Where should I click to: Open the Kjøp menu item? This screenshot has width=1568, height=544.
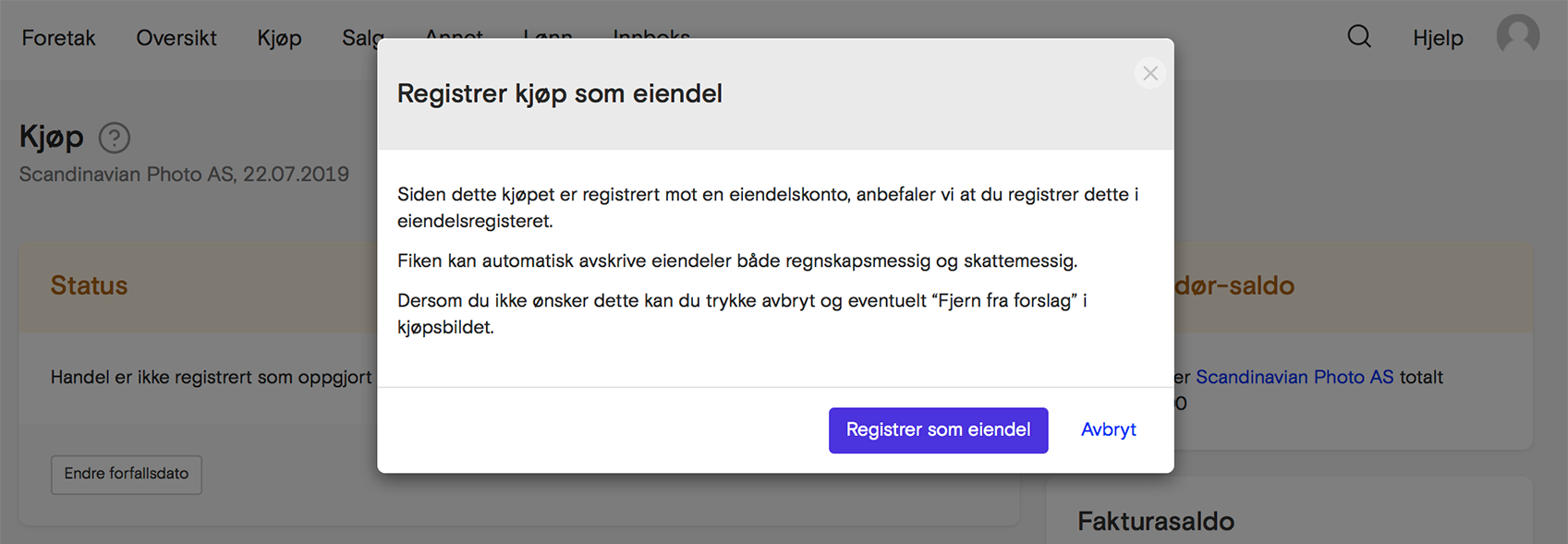click(279, 38)
